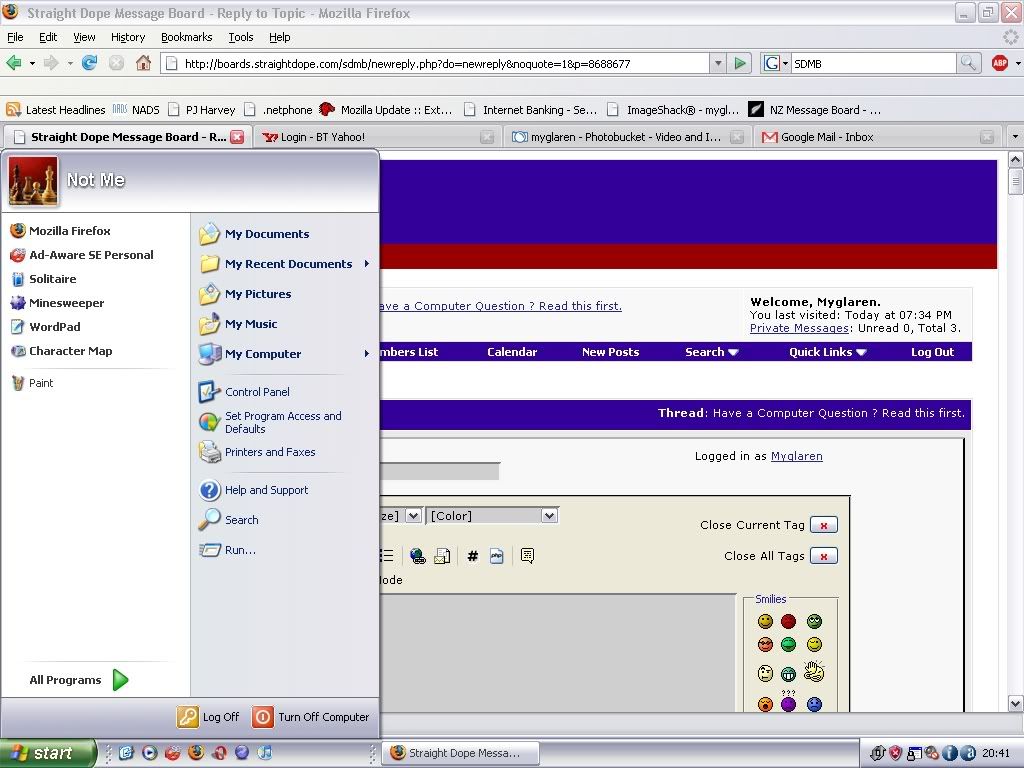Image resolution: width=1024 pixels, height=768 pixels.
Task: Open Control Panel
Action: coord(244,392)
